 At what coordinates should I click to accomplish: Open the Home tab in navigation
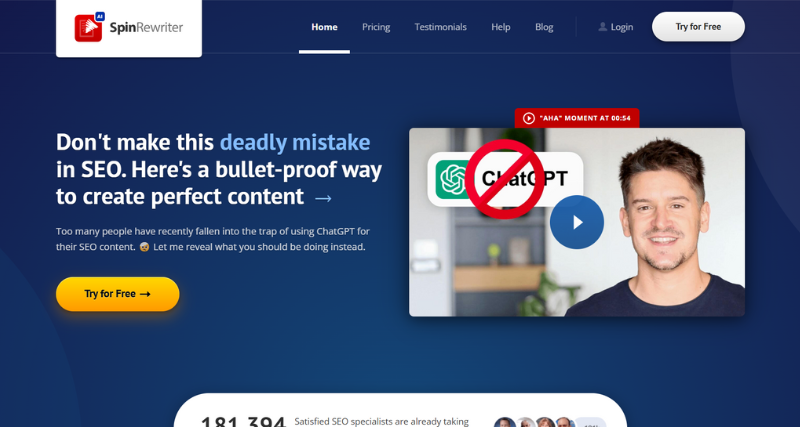pyautogui.click(x=324, y=27)
